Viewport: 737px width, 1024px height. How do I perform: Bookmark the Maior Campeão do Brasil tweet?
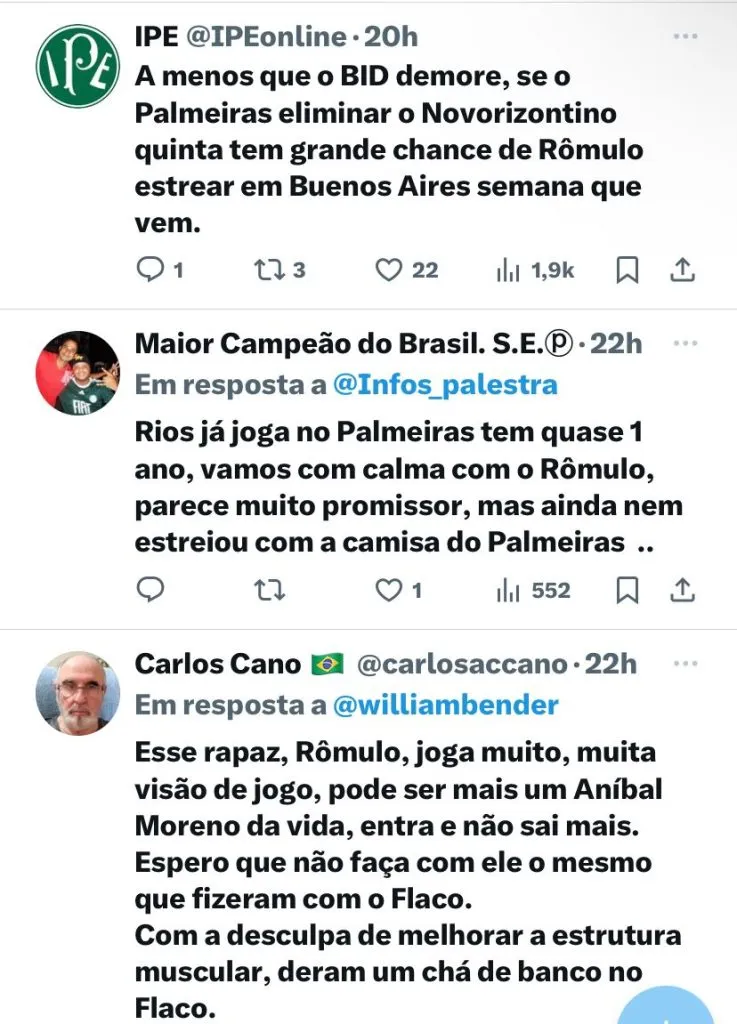[x=628, y=590]
